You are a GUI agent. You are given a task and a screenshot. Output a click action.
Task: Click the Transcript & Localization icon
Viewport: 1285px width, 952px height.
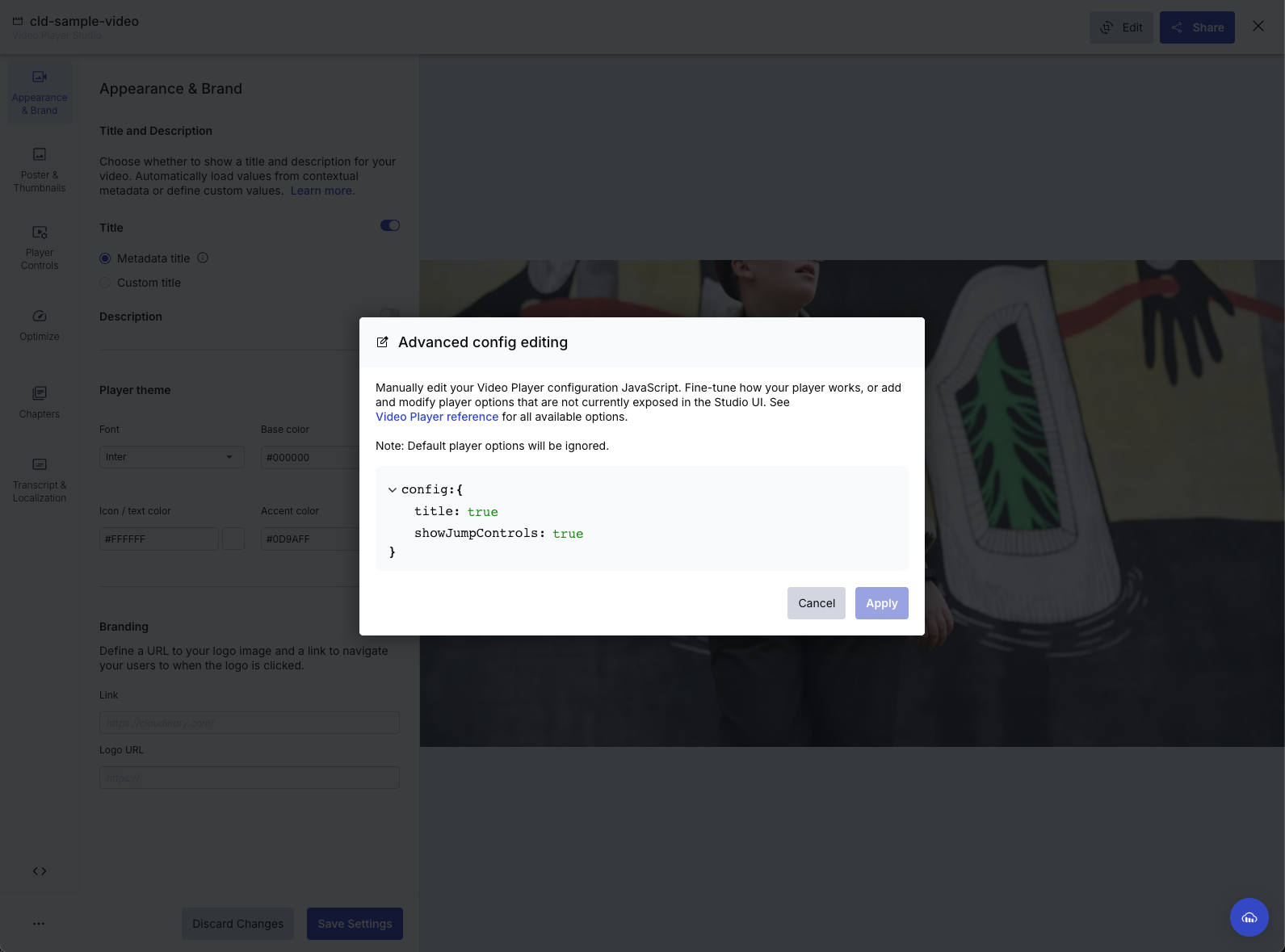click(x=40, y=464)
